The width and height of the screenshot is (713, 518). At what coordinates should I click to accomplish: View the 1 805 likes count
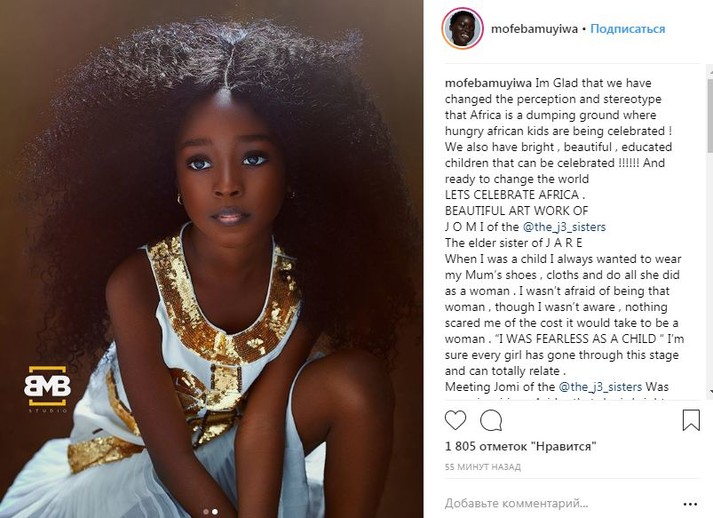coord(521,446)
